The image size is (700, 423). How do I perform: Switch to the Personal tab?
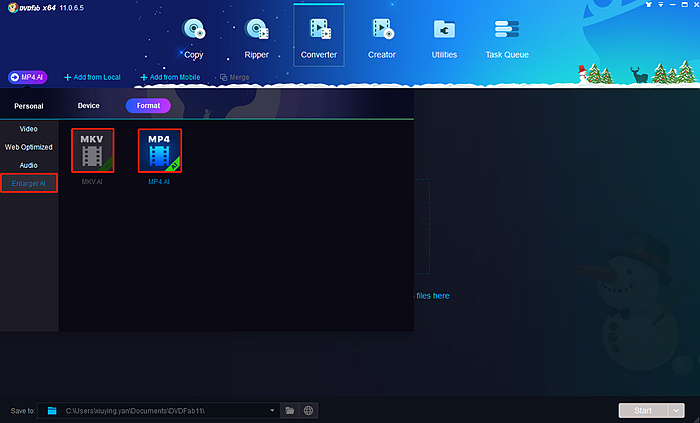[x=29, y=106]
